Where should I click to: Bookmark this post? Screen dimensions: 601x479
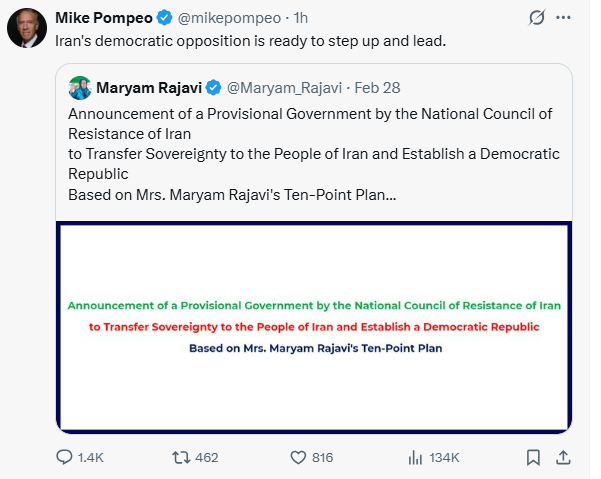[534, 457]
